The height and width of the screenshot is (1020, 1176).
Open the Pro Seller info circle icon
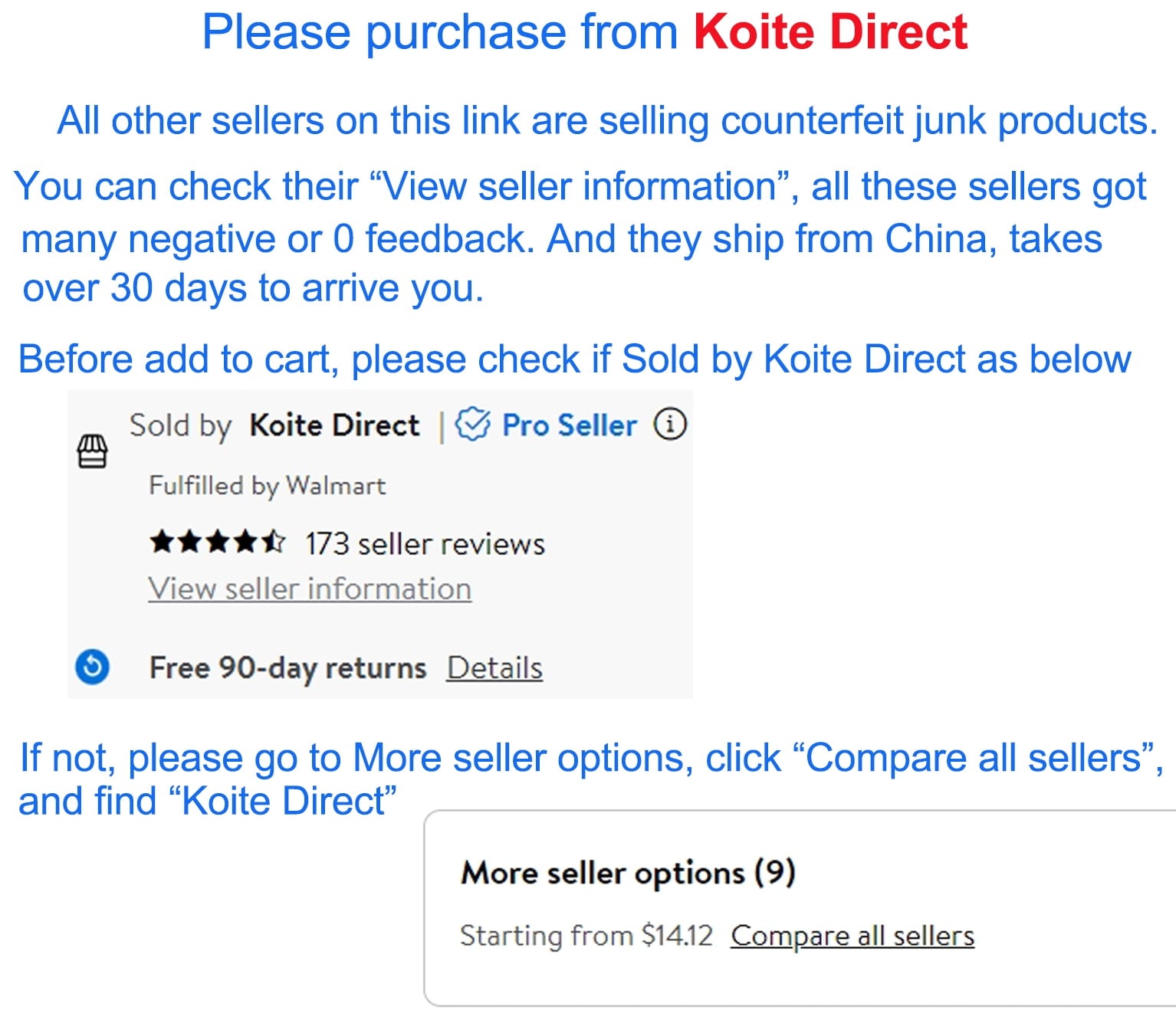pos(670,423)
